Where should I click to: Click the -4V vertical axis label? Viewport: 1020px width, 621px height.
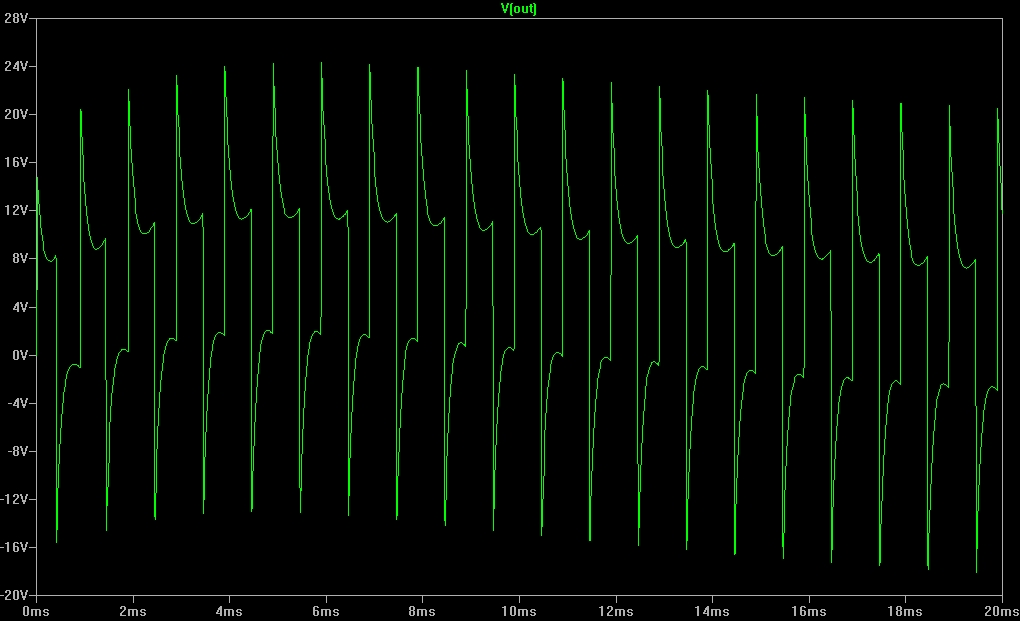coord(18,403)
